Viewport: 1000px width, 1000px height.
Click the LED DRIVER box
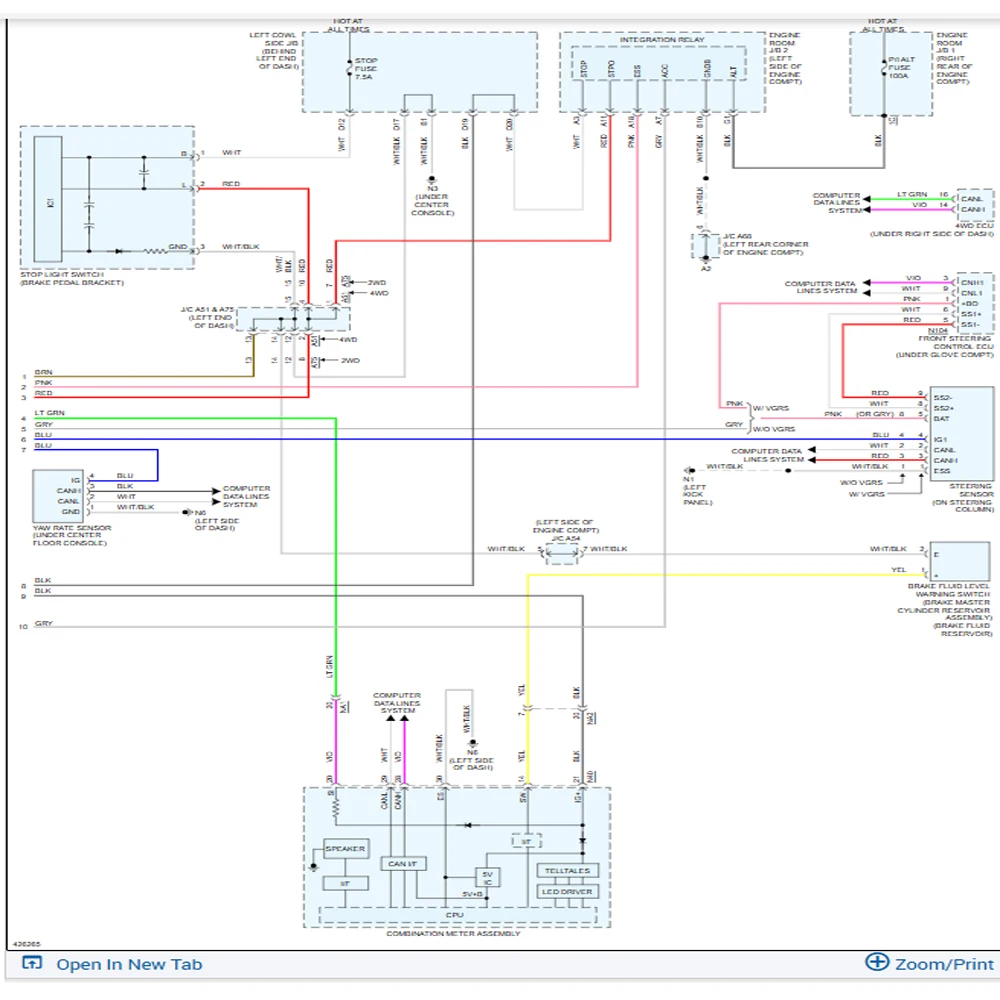point(568,892)
